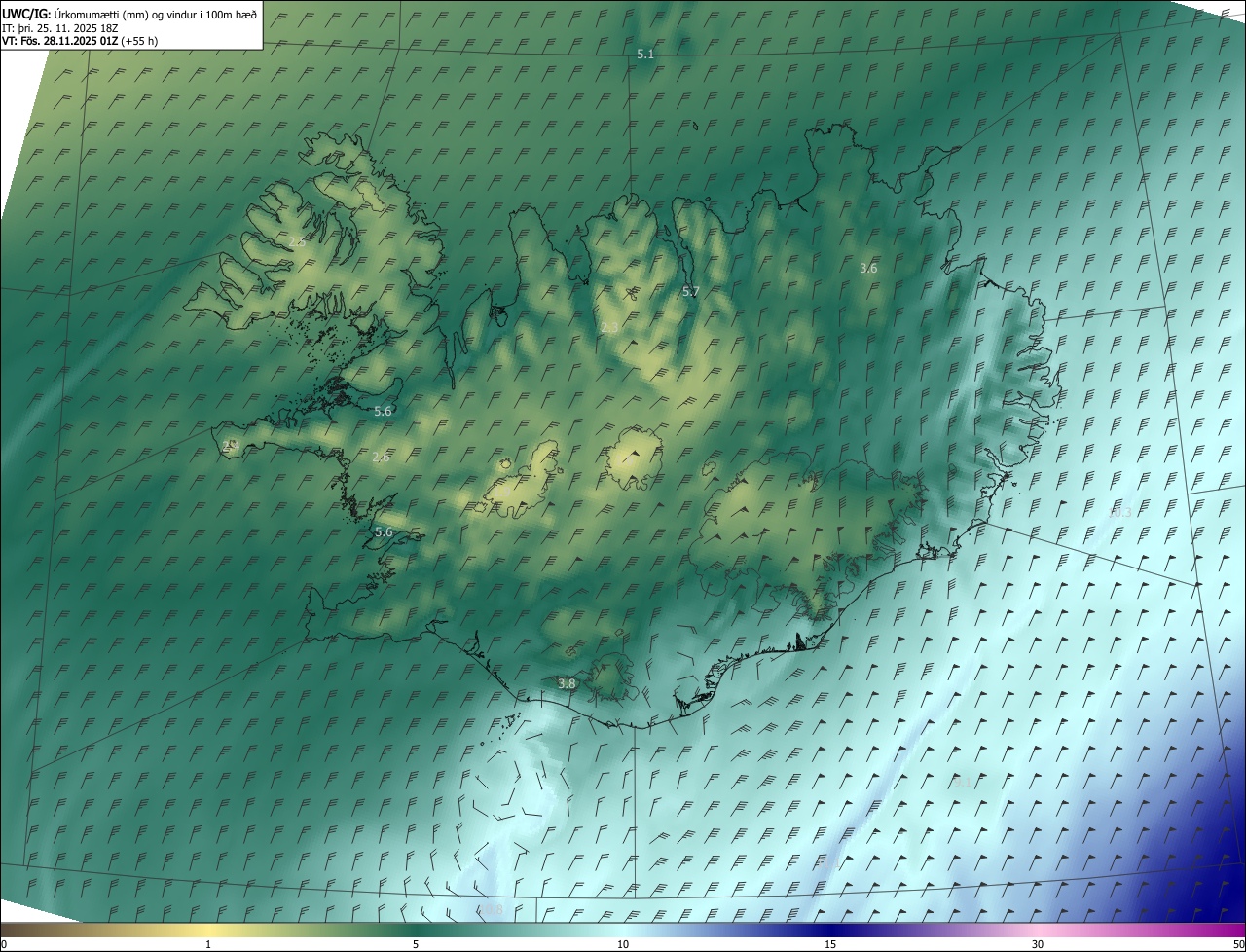The image size is (1246, 952).
Task: Click the "VT: Fös. 28.11.2025 01Z (+55 h)" line
Action: tap(80, 41)
